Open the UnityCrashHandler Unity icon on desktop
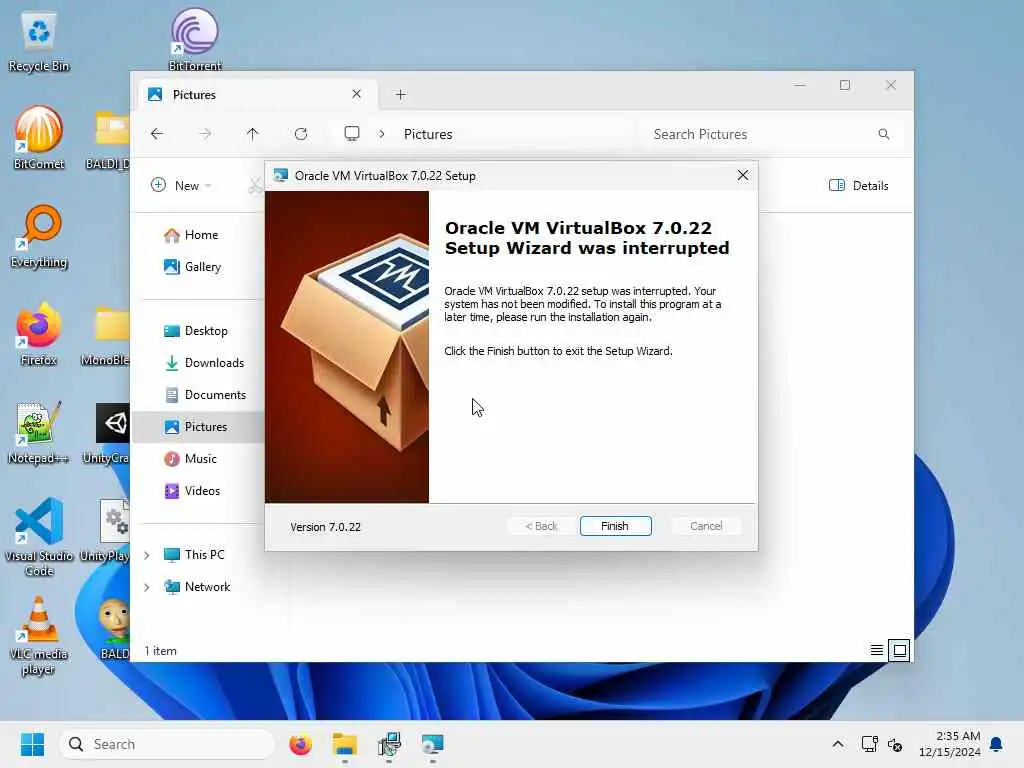The height and width of the screenshot is (768, 1024). 108,432
